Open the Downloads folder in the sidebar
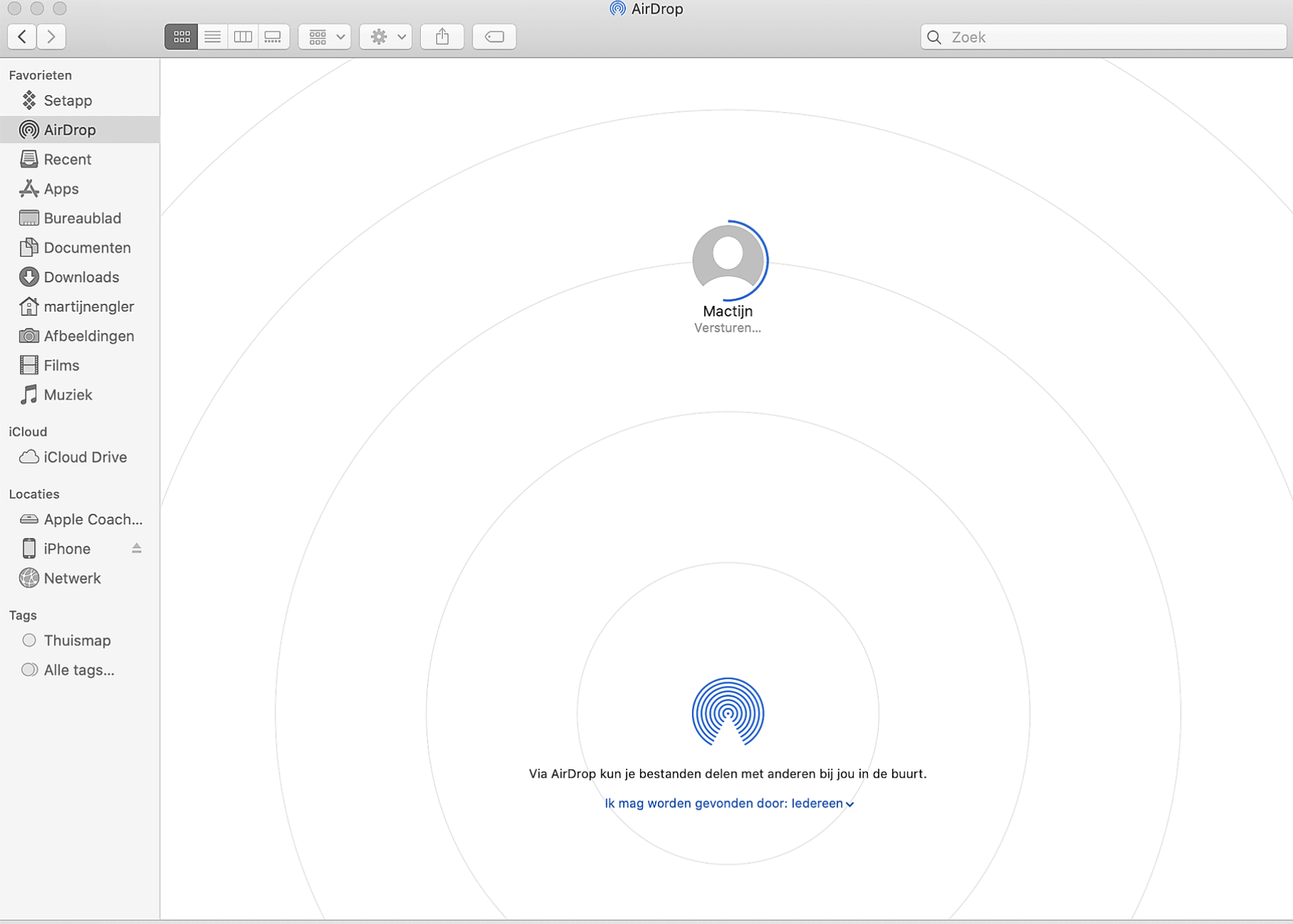Image resolution: width=1293 pixels, height=924 pixels. (x=81, y=277)
